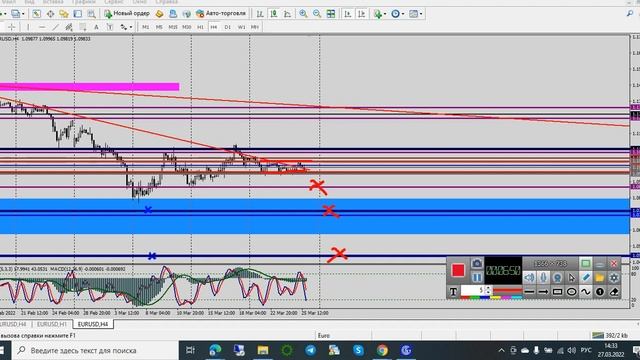Click the Новый ордер button
This screenshot has width=640, height=360.
pyautogui.click(x=127, y=13)
